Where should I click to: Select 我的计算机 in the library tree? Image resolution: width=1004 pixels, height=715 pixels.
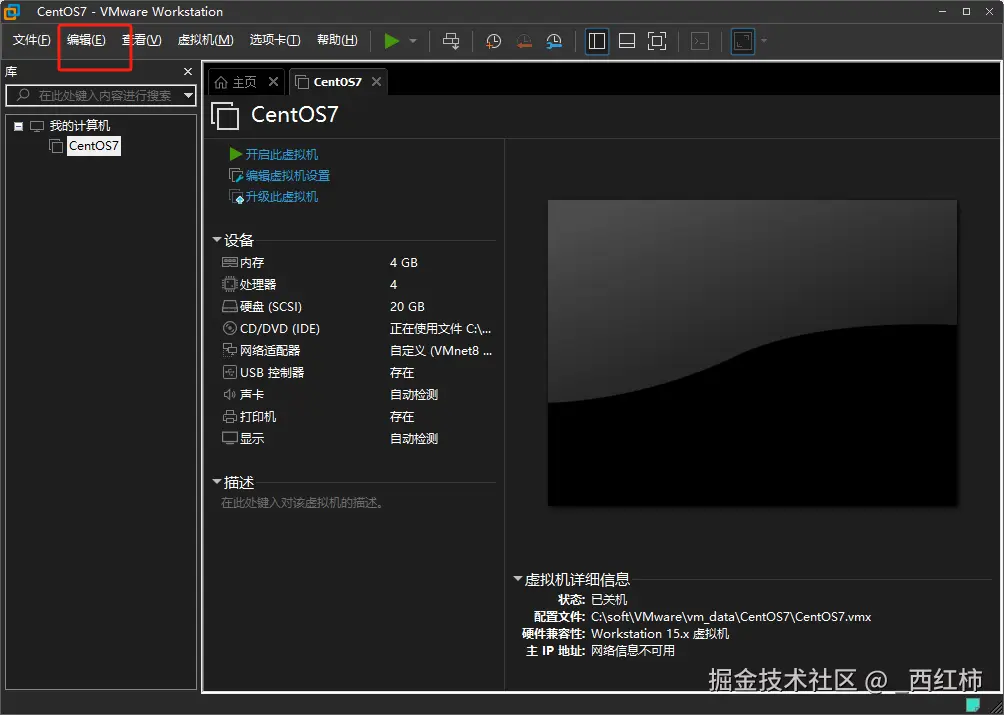(80, 126)
